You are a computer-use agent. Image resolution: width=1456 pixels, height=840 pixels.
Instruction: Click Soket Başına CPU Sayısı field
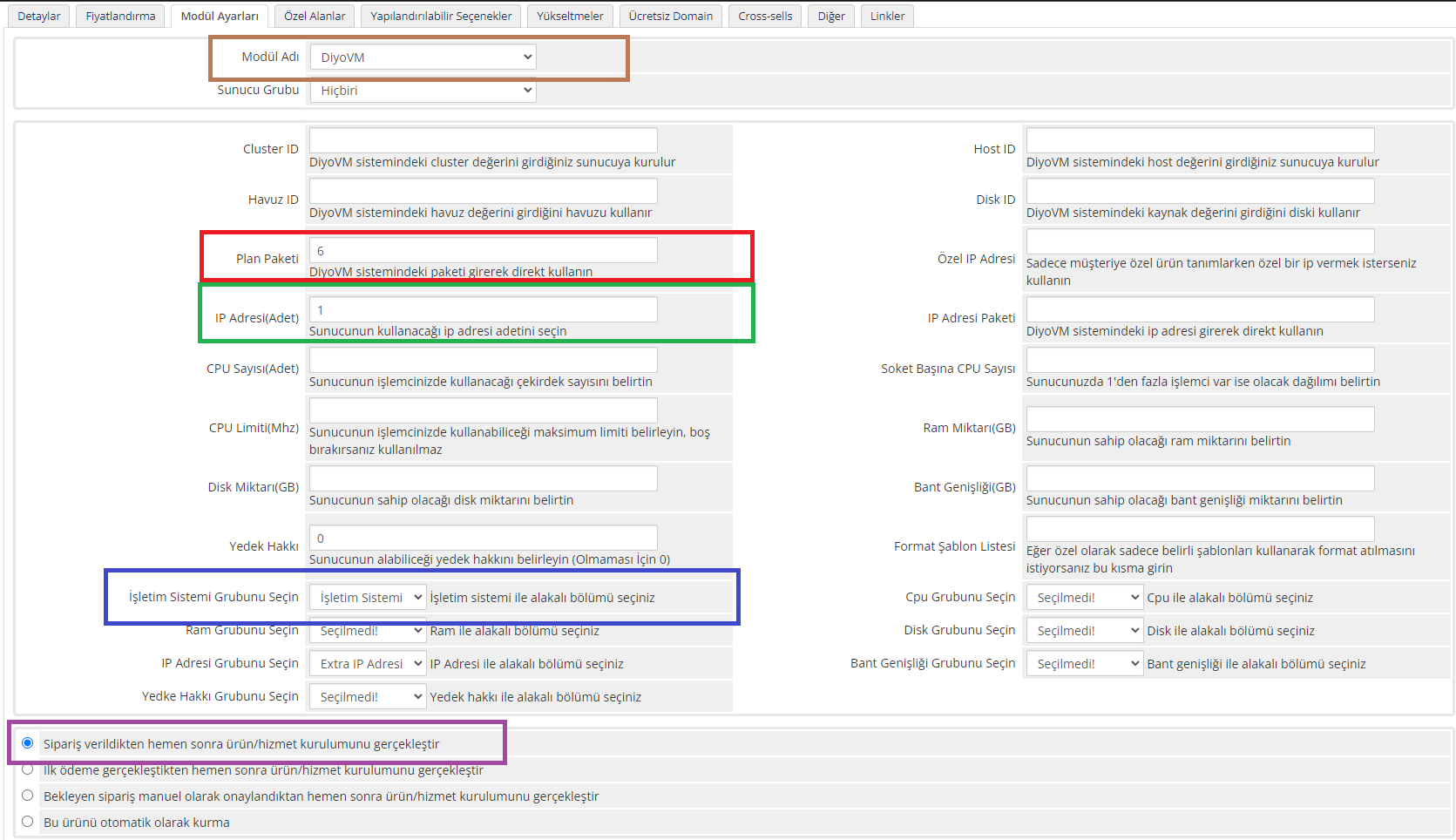[x=1200, y=360]
